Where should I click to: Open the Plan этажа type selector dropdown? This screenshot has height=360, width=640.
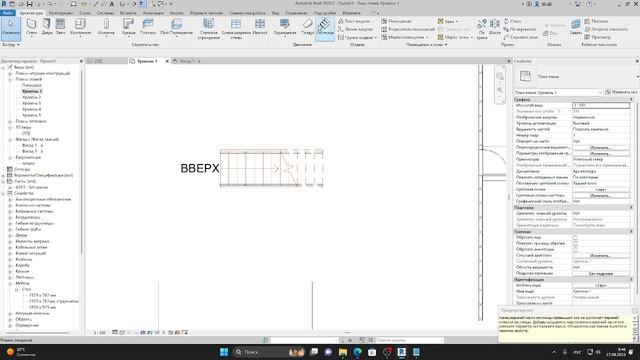(x=637, y=76)
